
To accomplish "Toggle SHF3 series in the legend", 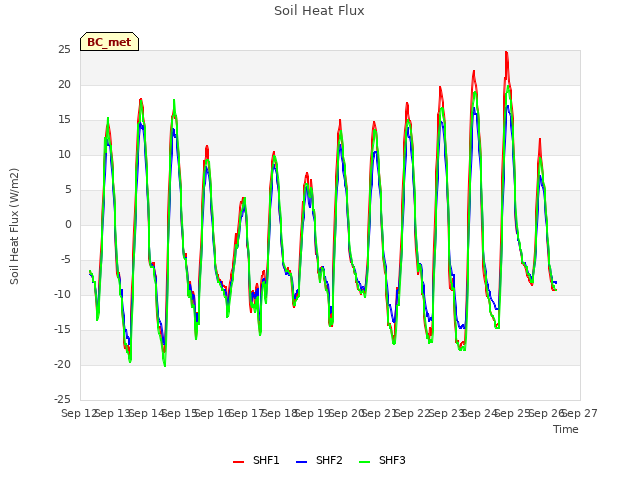I will (x=382, y=460).
